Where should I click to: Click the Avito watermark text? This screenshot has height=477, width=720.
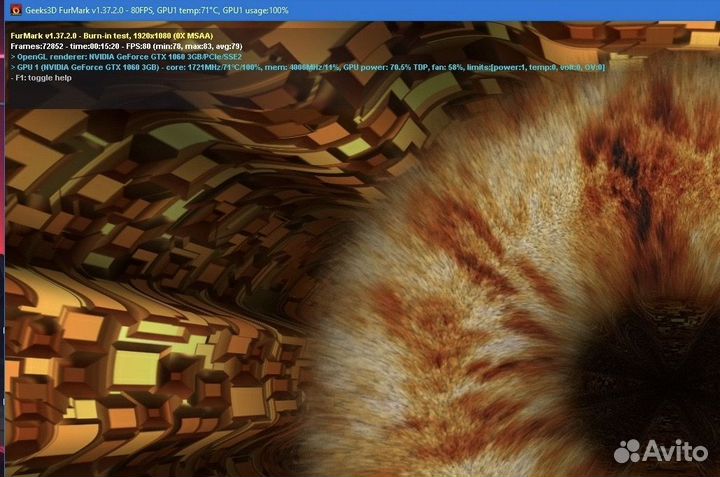tap(676, 451)
